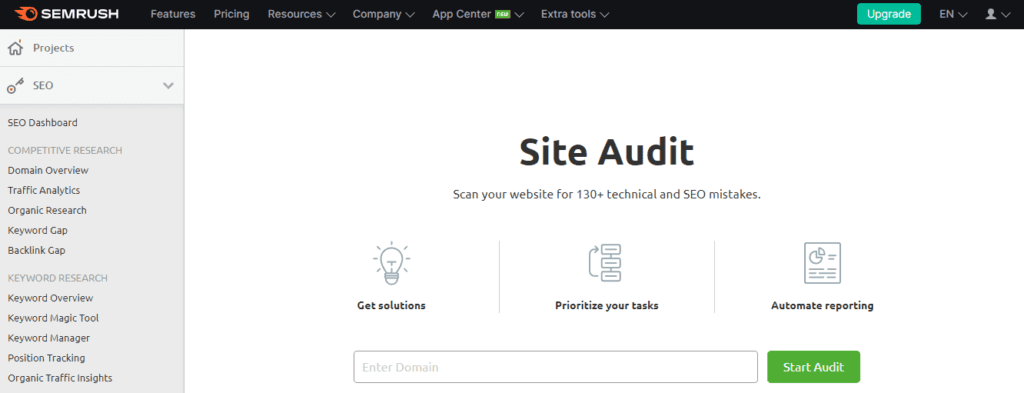Image resolution: width=1024 pixels, height=393 pixels.
Task: Go to the Pricing page
Action: click(232, 14)
